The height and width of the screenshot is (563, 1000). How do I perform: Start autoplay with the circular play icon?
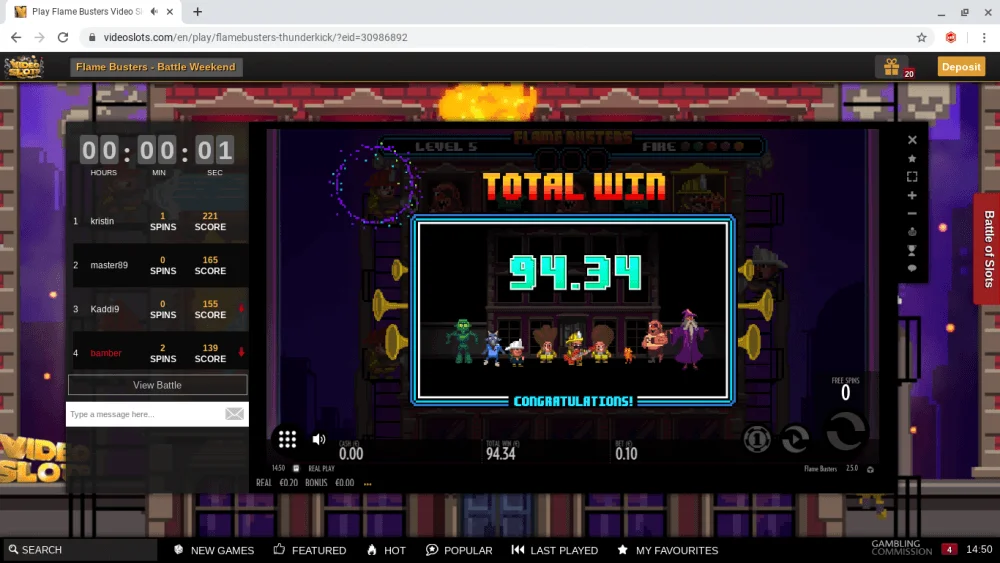click(x=795, y=439)
